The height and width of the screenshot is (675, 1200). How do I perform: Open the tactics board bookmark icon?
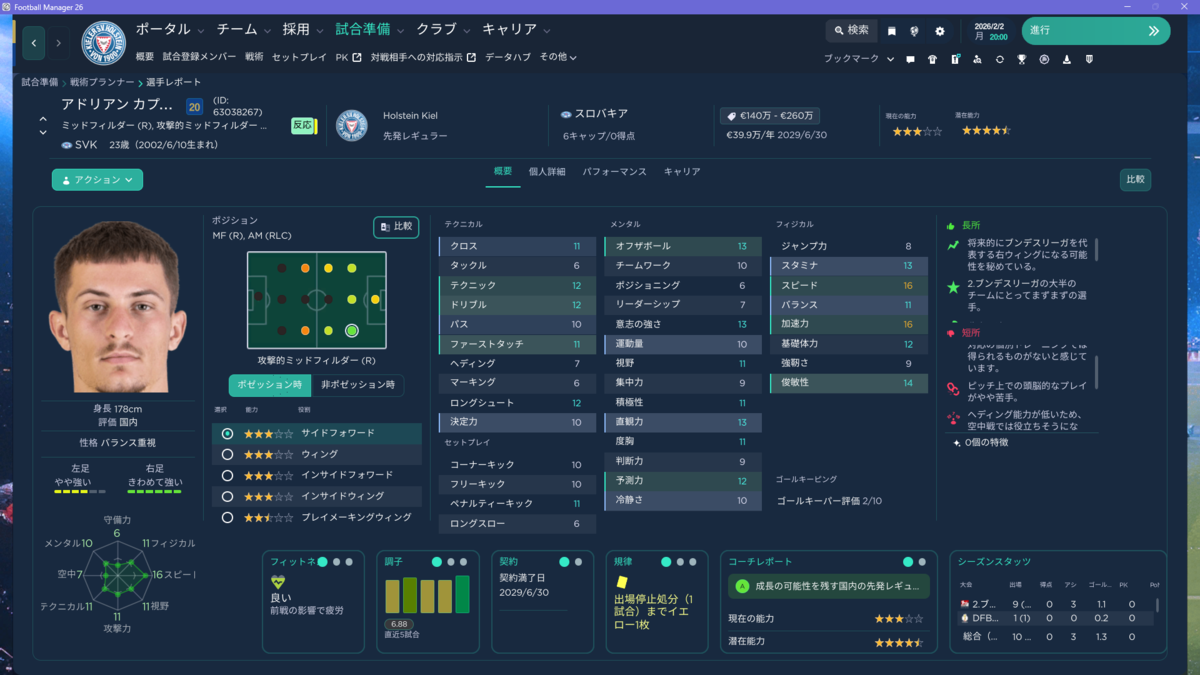pos(955,59)
